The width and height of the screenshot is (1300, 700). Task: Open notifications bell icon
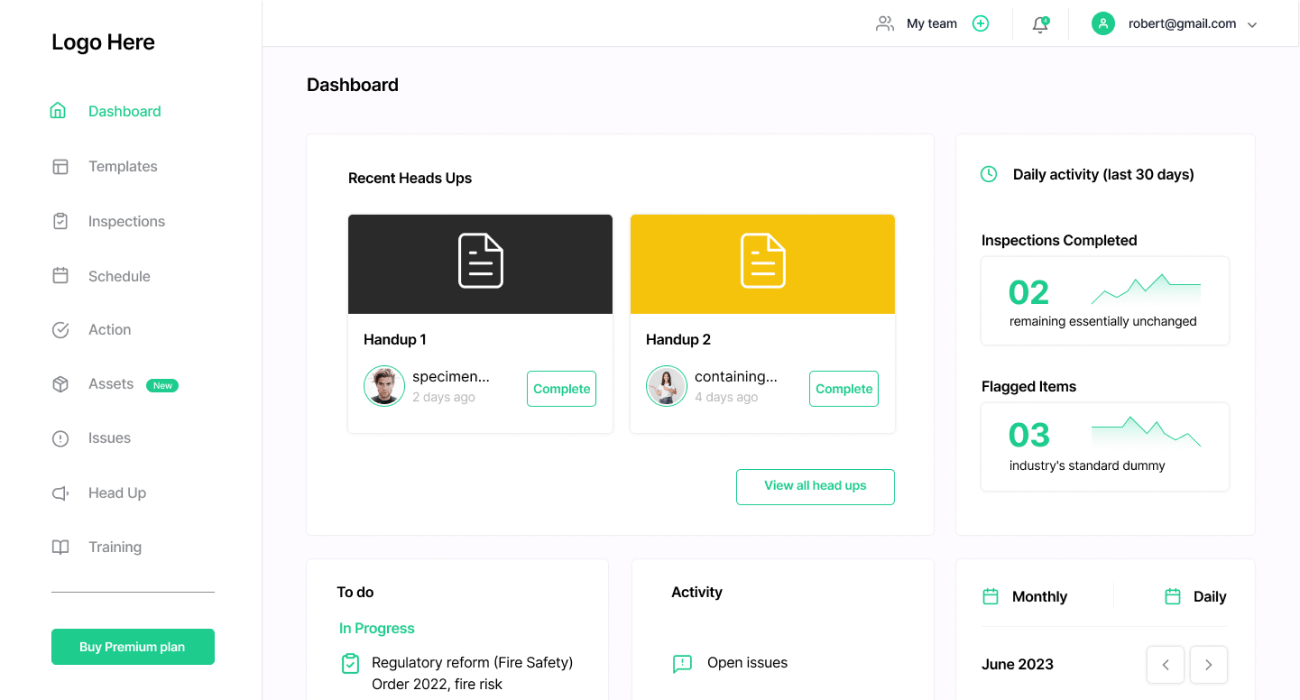tap(1041, 24)
